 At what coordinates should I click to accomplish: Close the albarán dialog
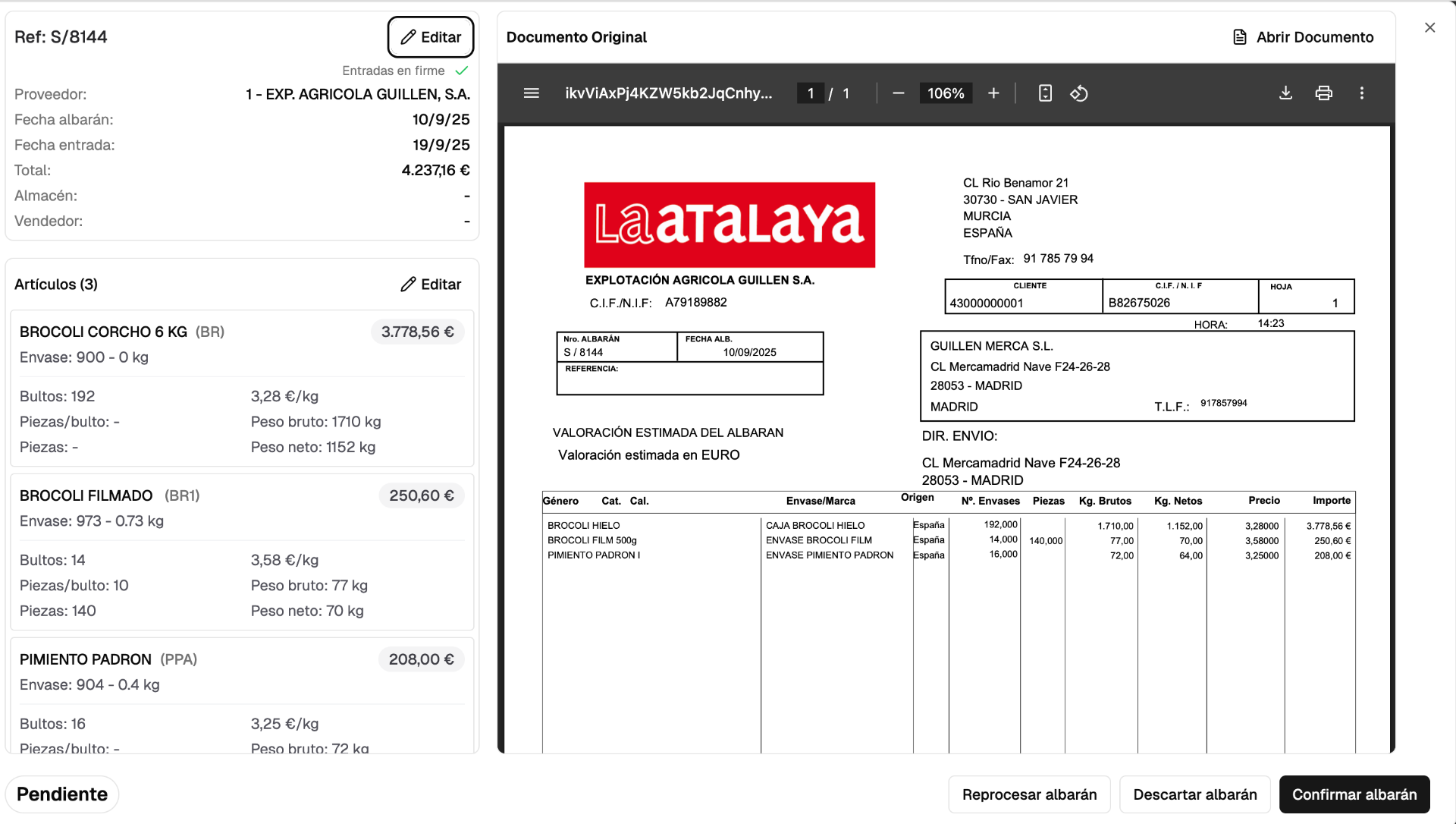(x=1429, y=28)
